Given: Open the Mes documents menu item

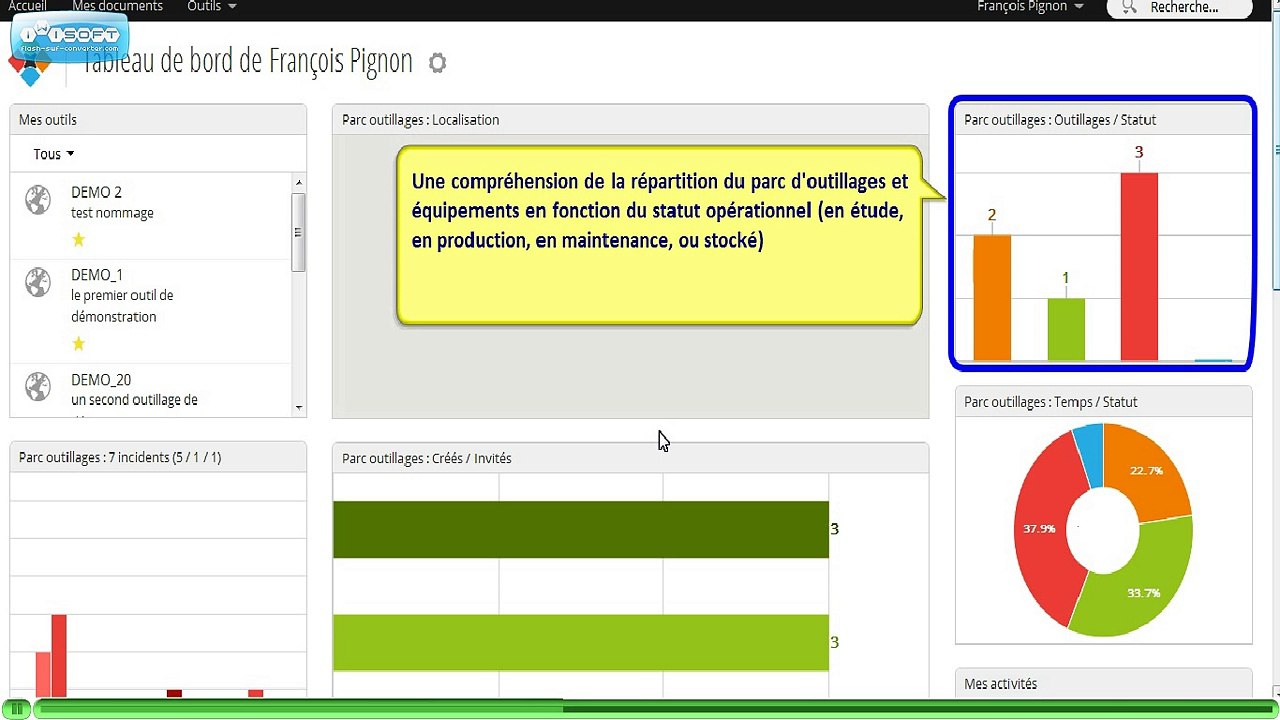Looking at the screenshot, I should [117, 7].
